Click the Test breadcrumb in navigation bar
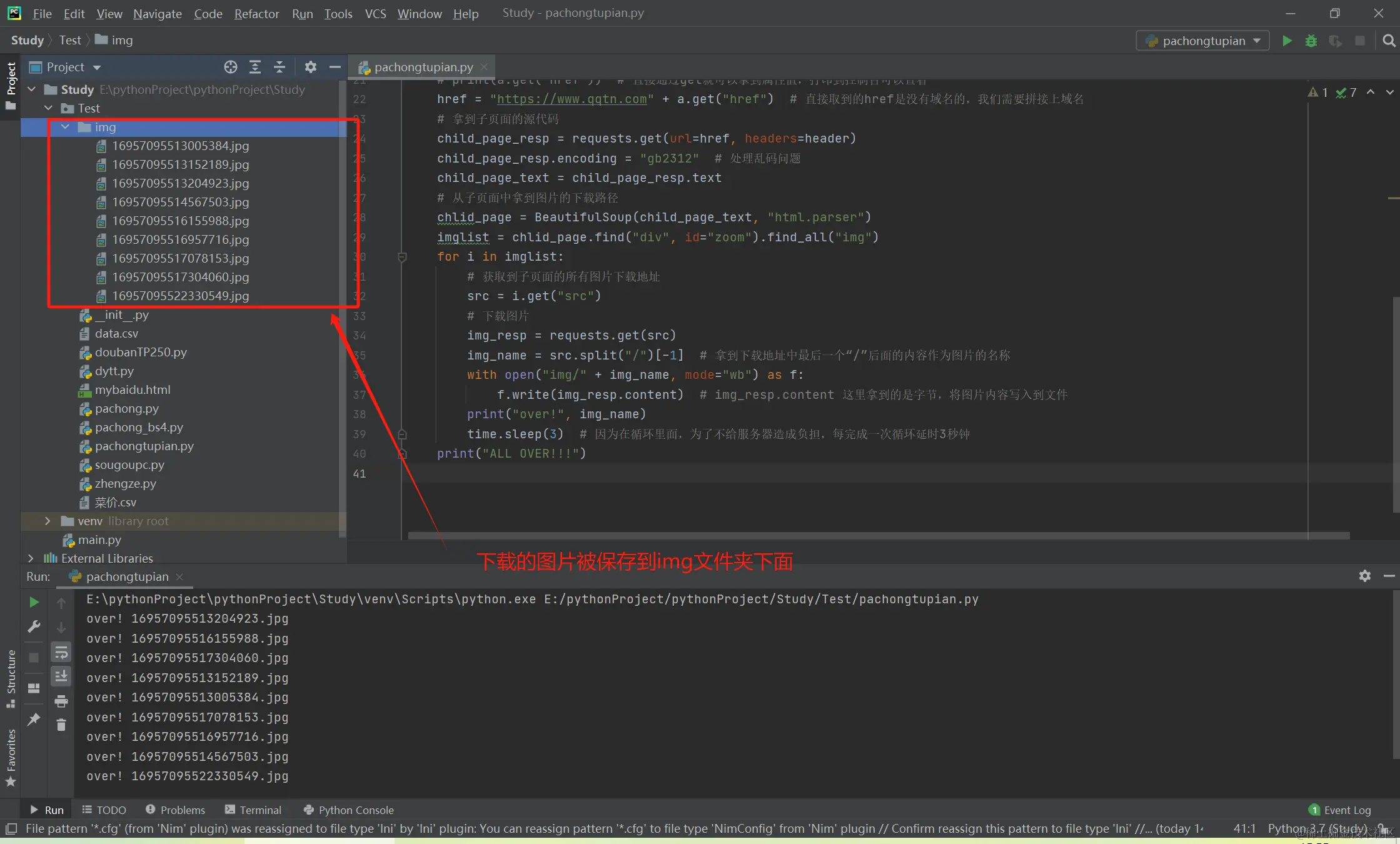The height and width of the screenshot is (844, 1400). pos(70,41)
